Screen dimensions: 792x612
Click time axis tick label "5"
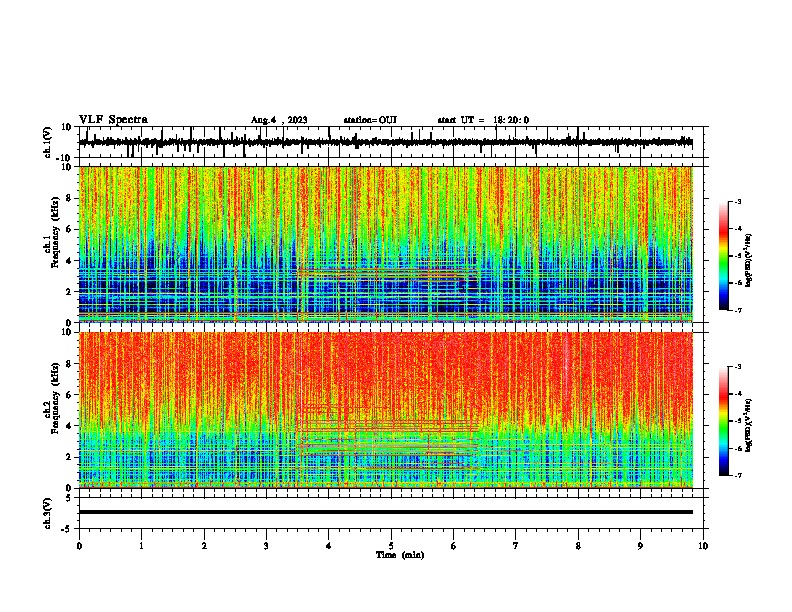pyautogui.click(x=391, y=546)
